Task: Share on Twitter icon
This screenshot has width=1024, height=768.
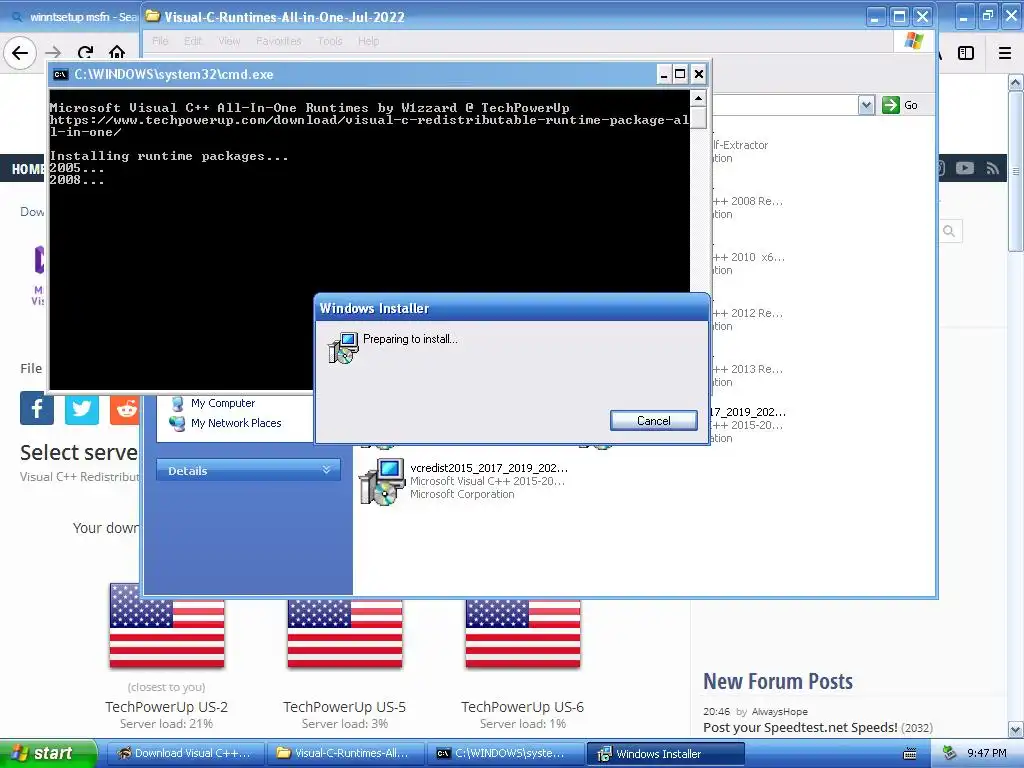Action: [x=82, y=408]
